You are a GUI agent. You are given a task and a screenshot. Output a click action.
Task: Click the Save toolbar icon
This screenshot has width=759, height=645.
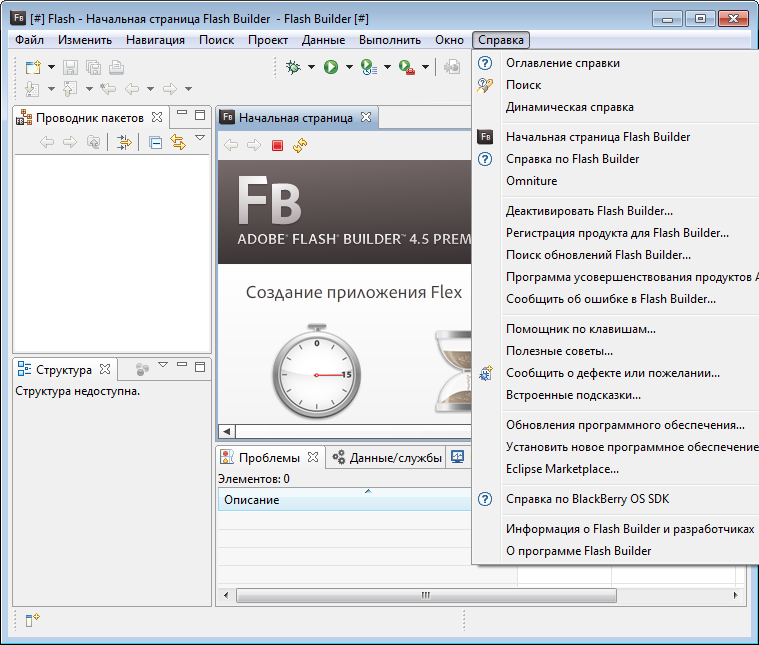point(70,67)
